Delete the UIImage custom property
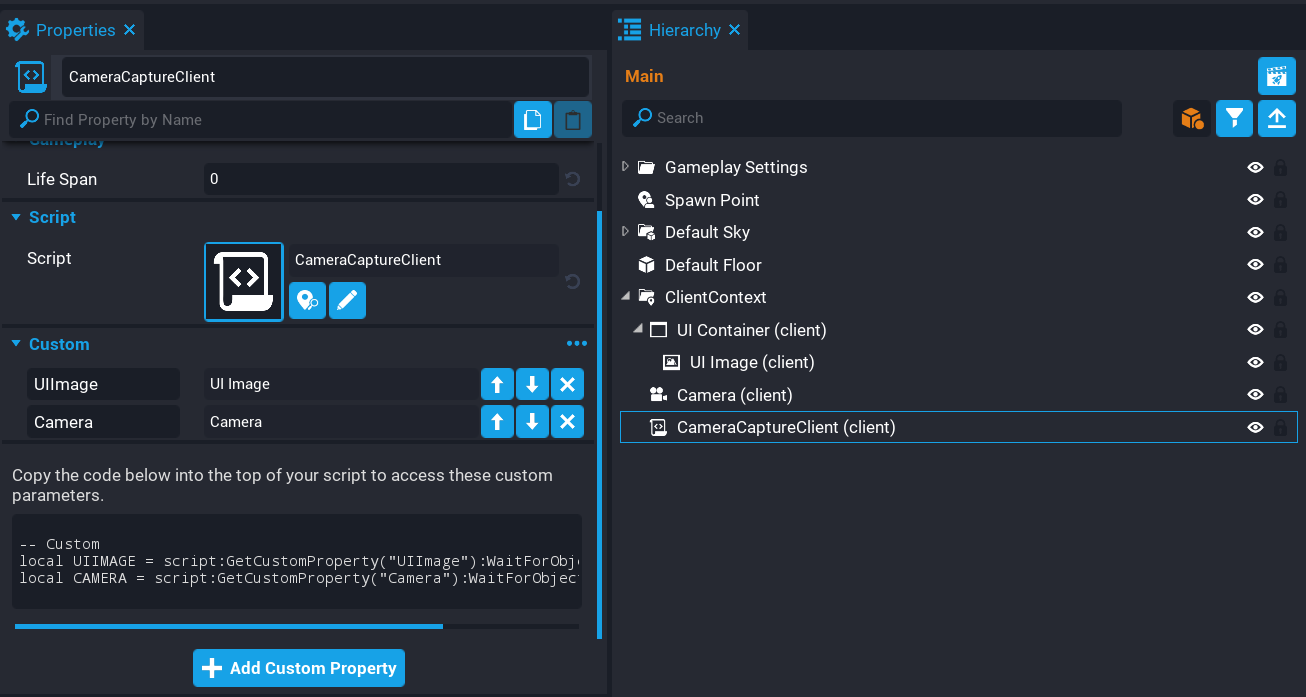This screenshot has width=1306, height=697. [567, 384]
